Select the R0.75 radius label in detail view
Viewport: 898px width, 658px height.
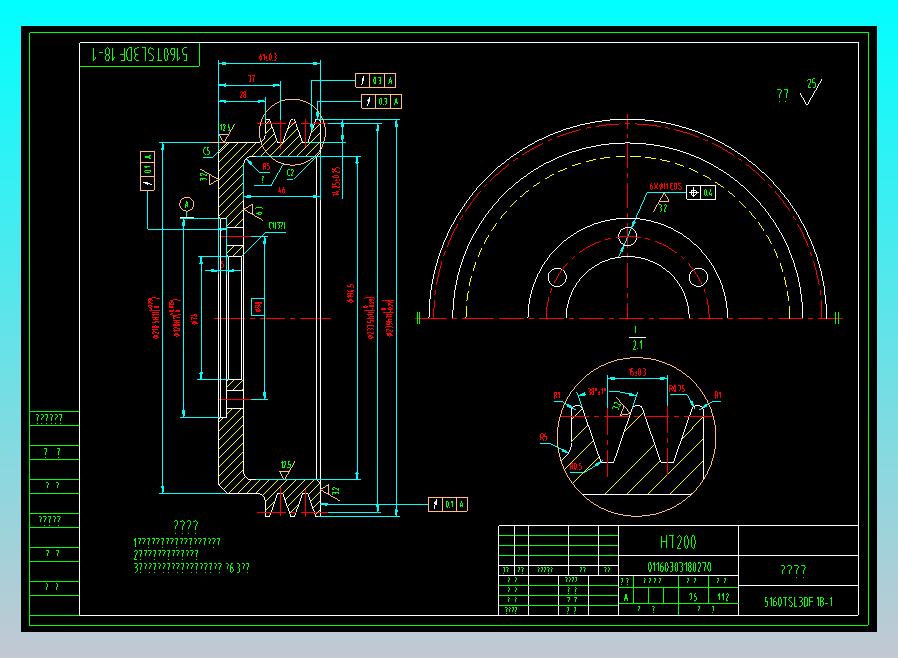tap(677, 389)
